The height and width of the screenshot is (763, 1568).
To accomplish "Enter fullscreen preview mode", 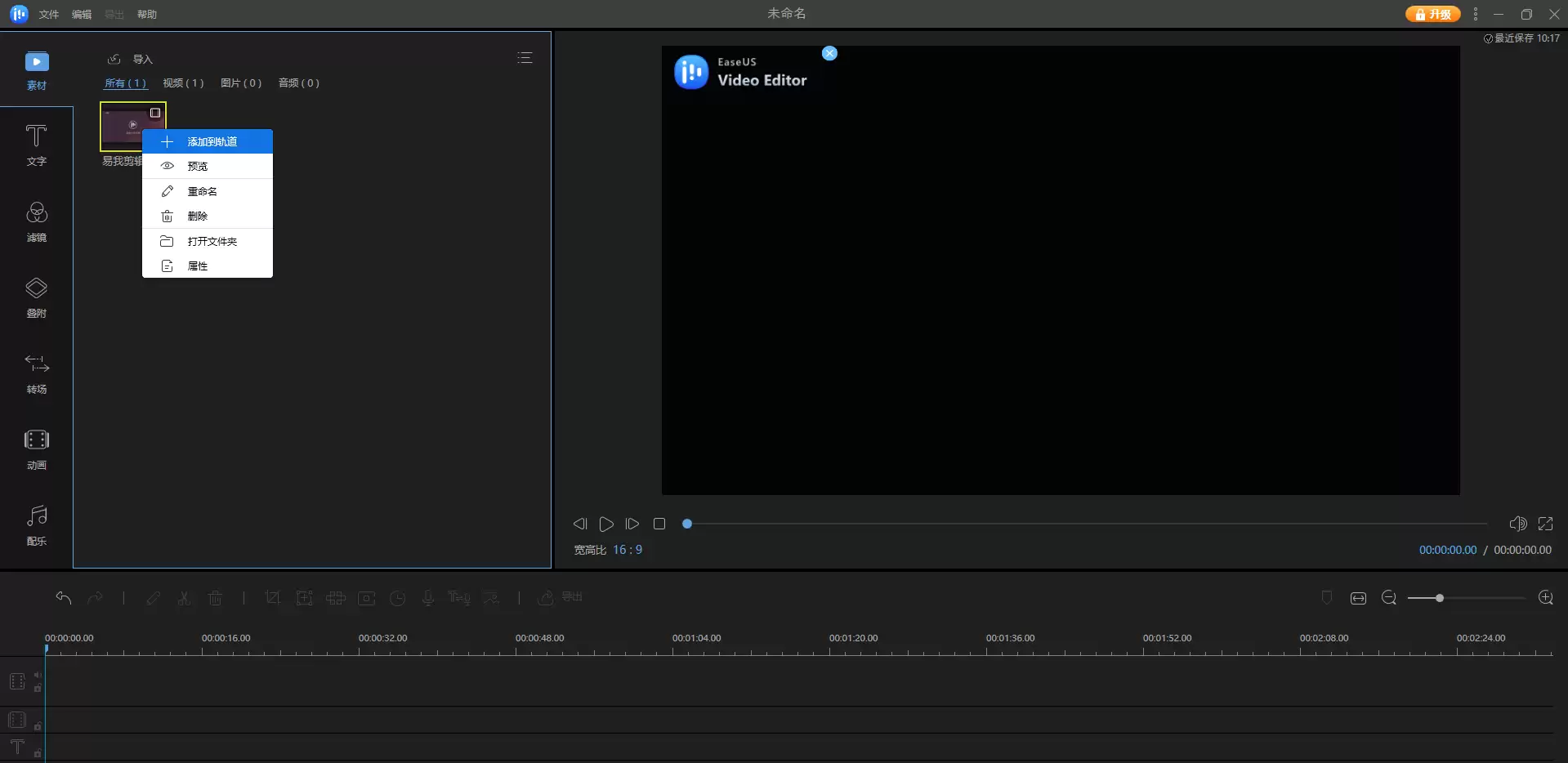I will (1545, 524).
